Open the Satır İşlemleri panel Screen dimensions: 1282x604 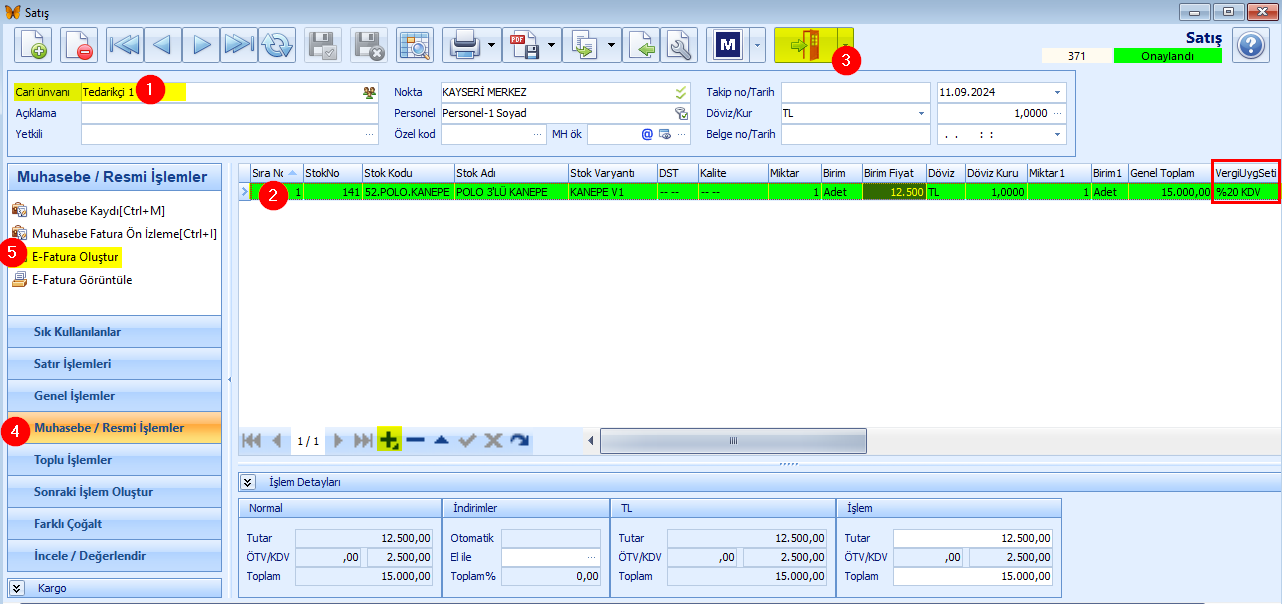114,364
